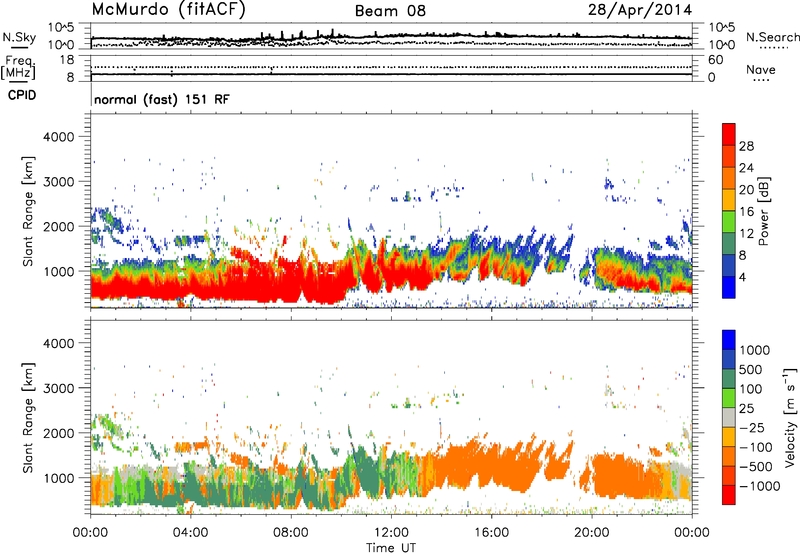Click the normal (fast) 151 RF text
The height and width of the screenshot is (554, 800).
pyautogui.click(x=162, y=99)
